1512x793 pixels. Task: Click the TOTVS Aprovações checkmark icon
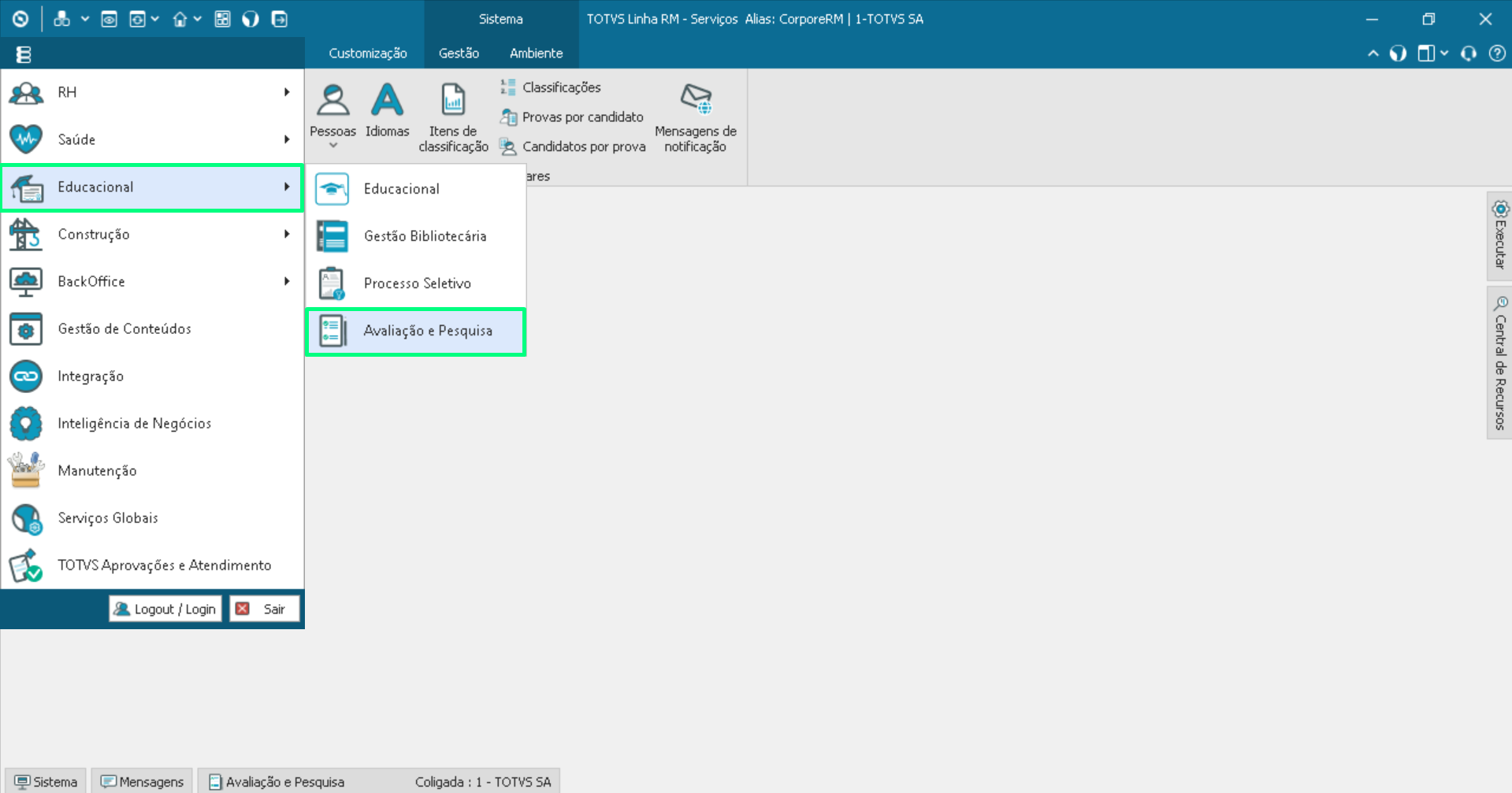pyautogui.click(x=25, y=565)
